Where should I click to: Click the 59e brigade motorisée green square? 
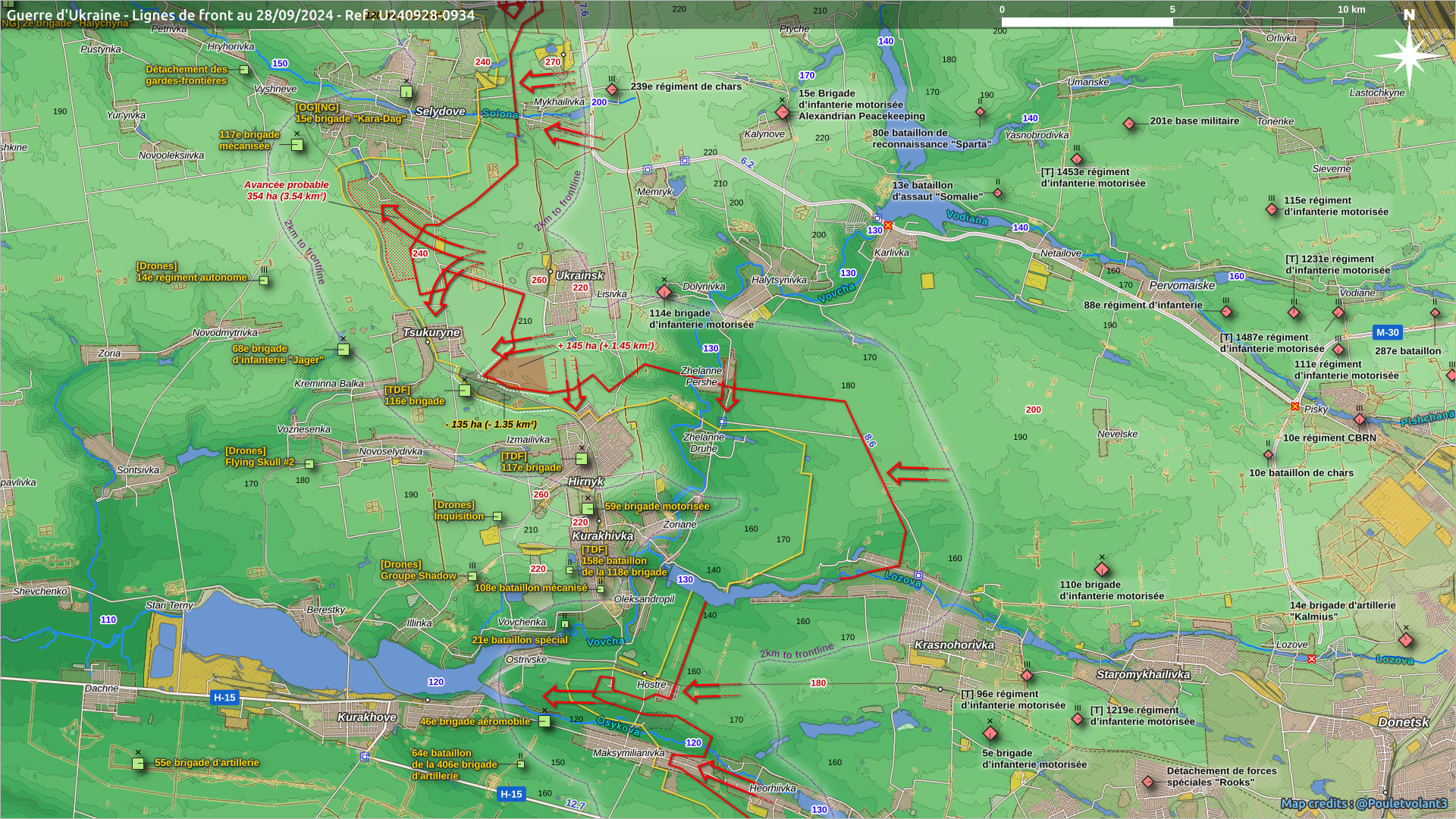coord(588,509)
